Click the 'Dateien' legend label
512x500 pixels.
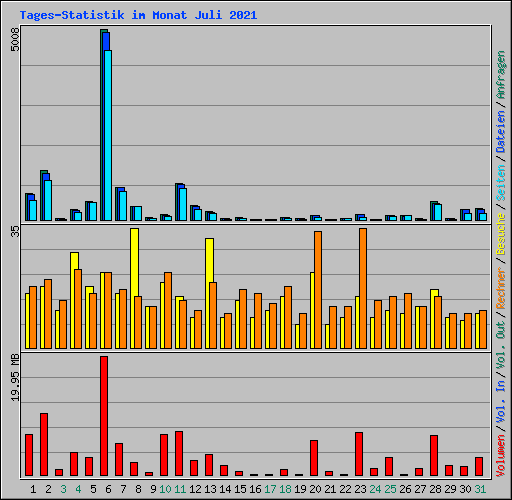501,132
